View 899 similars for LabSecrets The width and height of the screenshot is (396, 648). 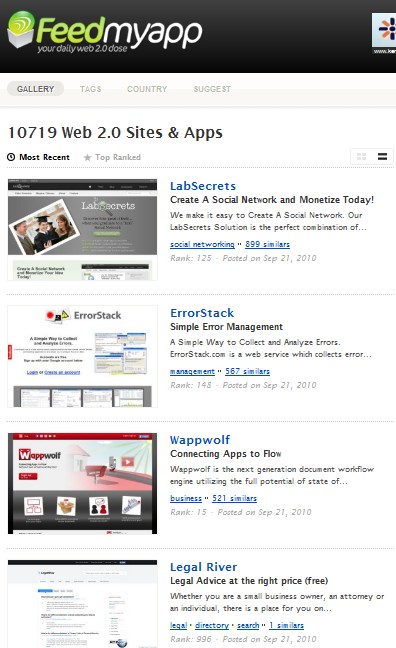(x=267, y=244)
